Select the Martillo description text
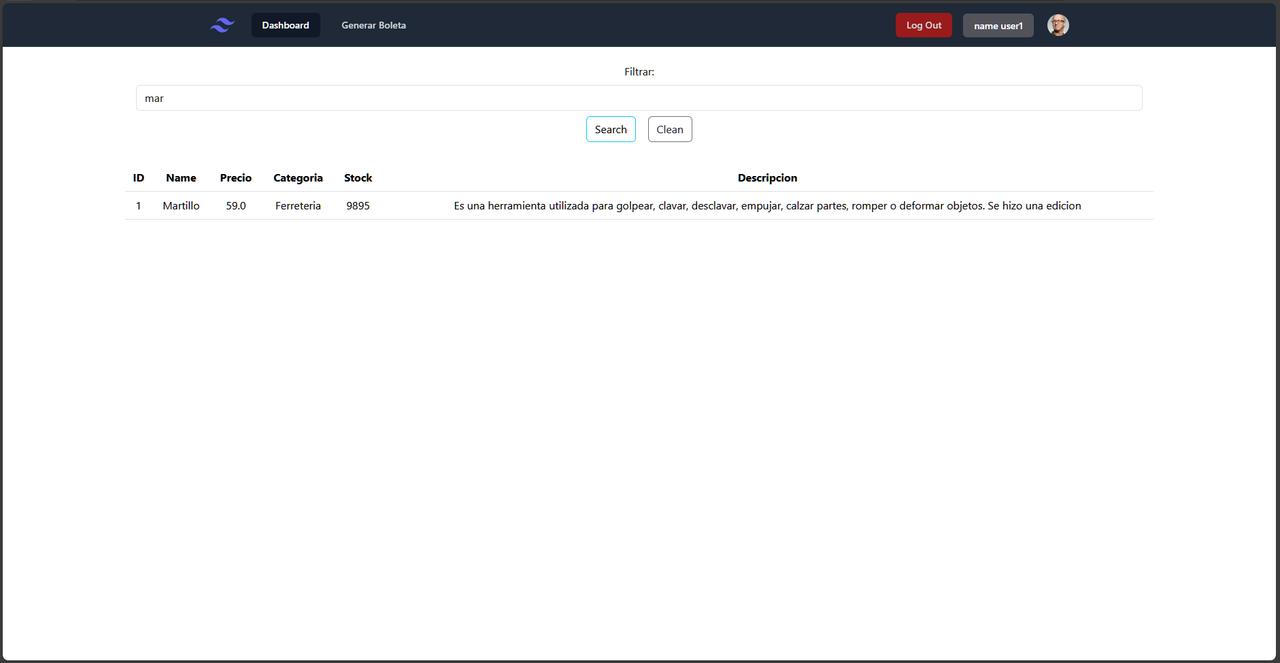This screenshot has height=663, width=1280. pos(767,205)
